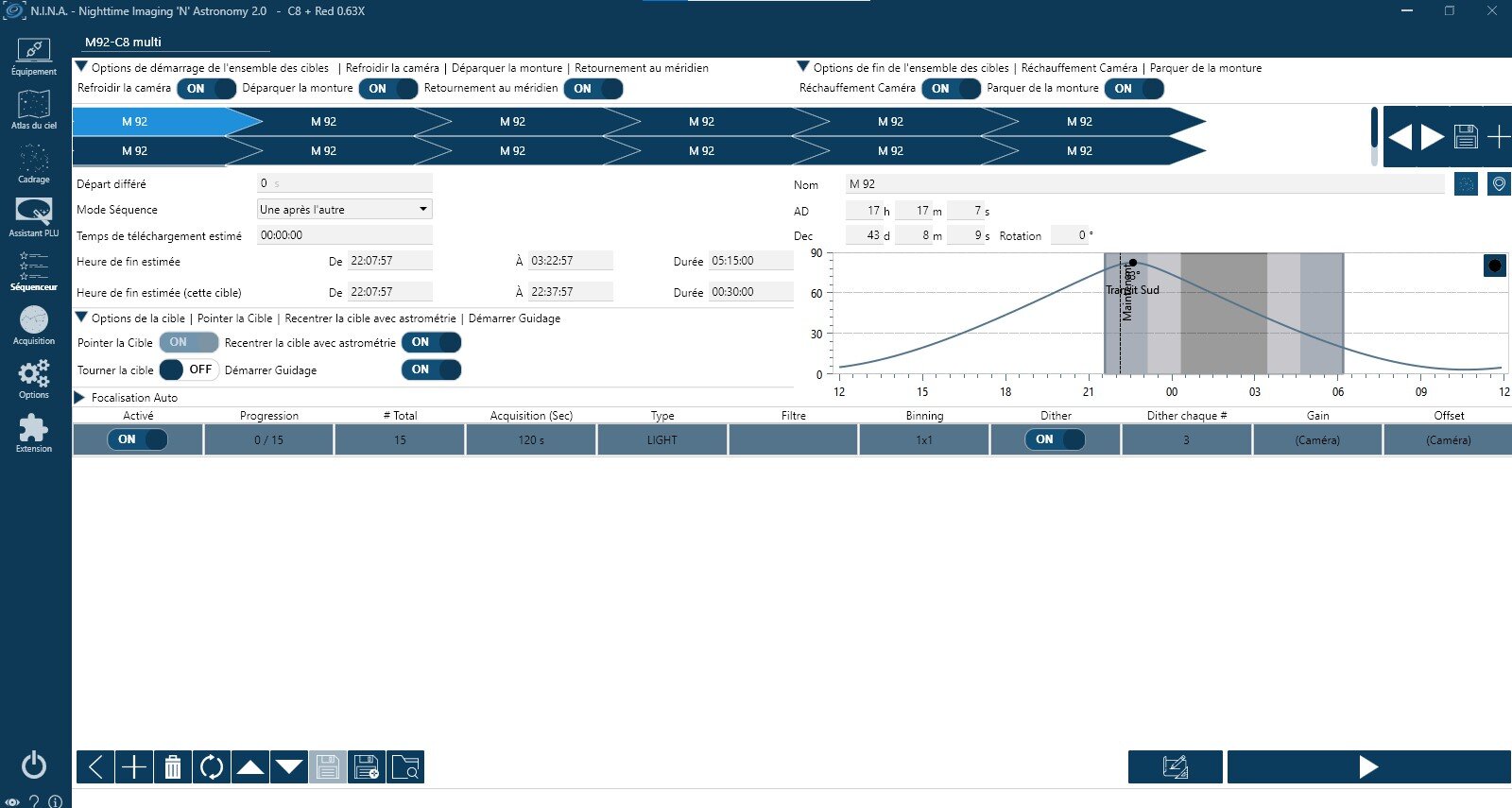The height and width of the screenshot is (808, 1512).
Task: Toggle Refroidir la caméra switch
Action: [x=206, y=89]
